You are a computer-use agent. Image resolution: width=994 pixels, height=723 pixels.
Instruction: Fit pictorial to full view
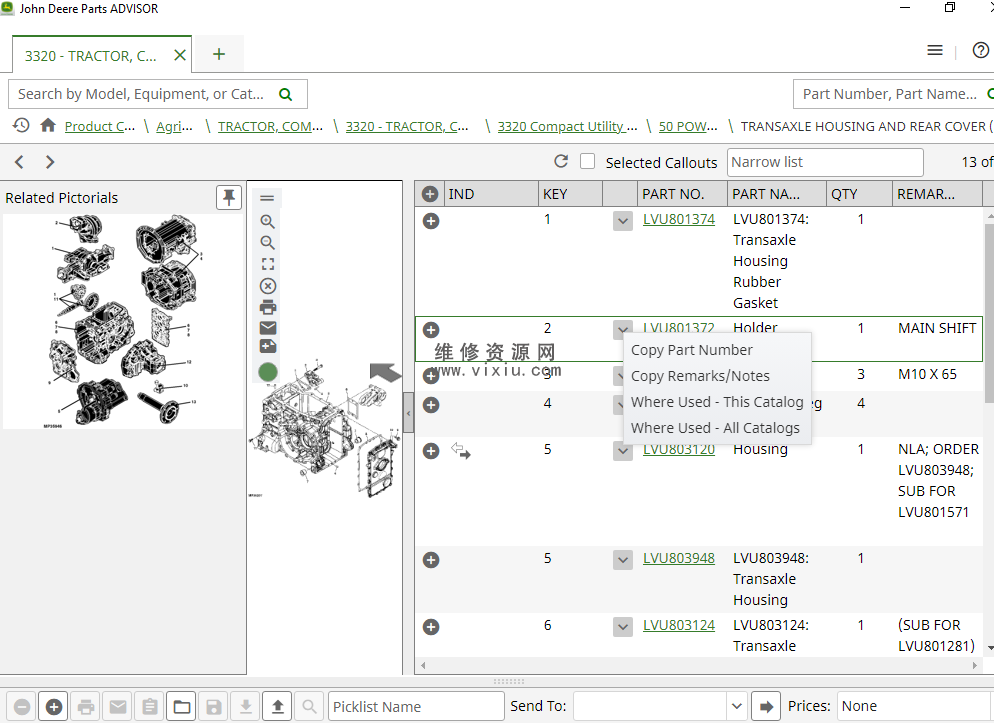pos(268,264)
